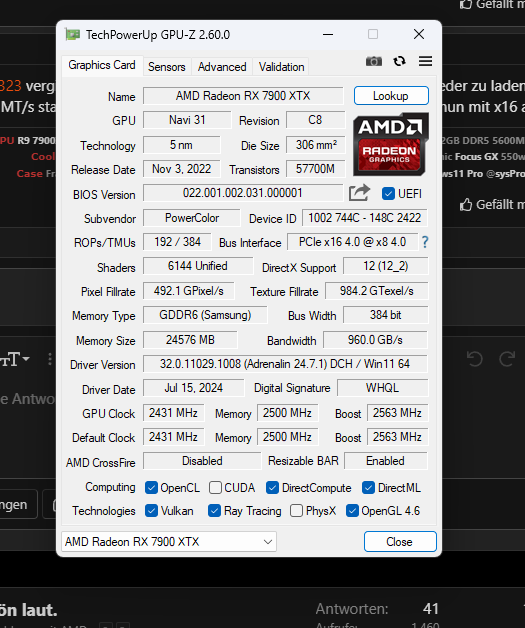Click the Memory Type value GDDR6 (Samsung)

(205, 315)
